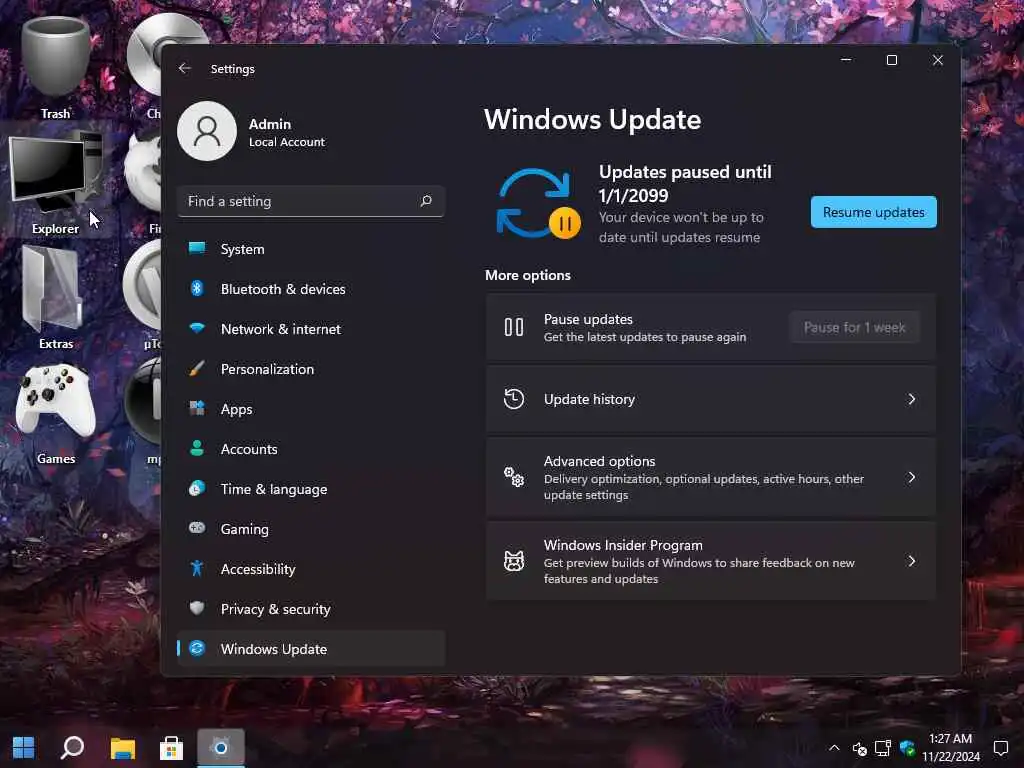The height and width of the screenshot is (768, 1024).
Task: Click the Accounts person icon
Action: click(x=197, y=448)
